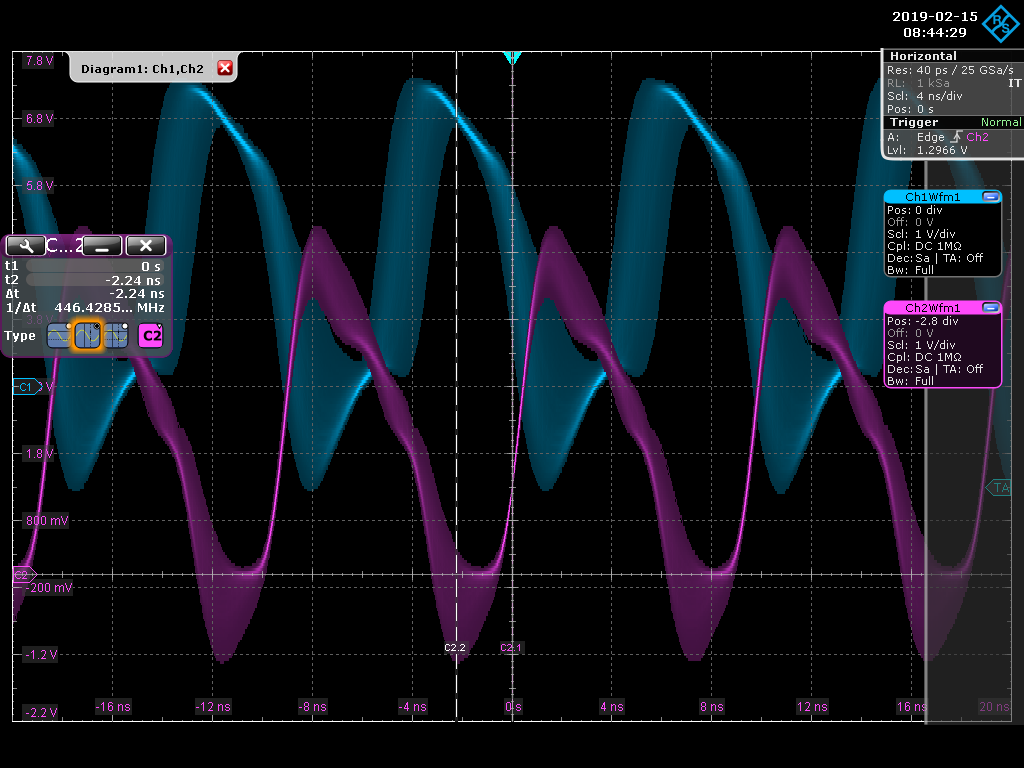Close the cursor results box
The width and height of the screenshot is (1024, 768).
(x=146, y=246)
